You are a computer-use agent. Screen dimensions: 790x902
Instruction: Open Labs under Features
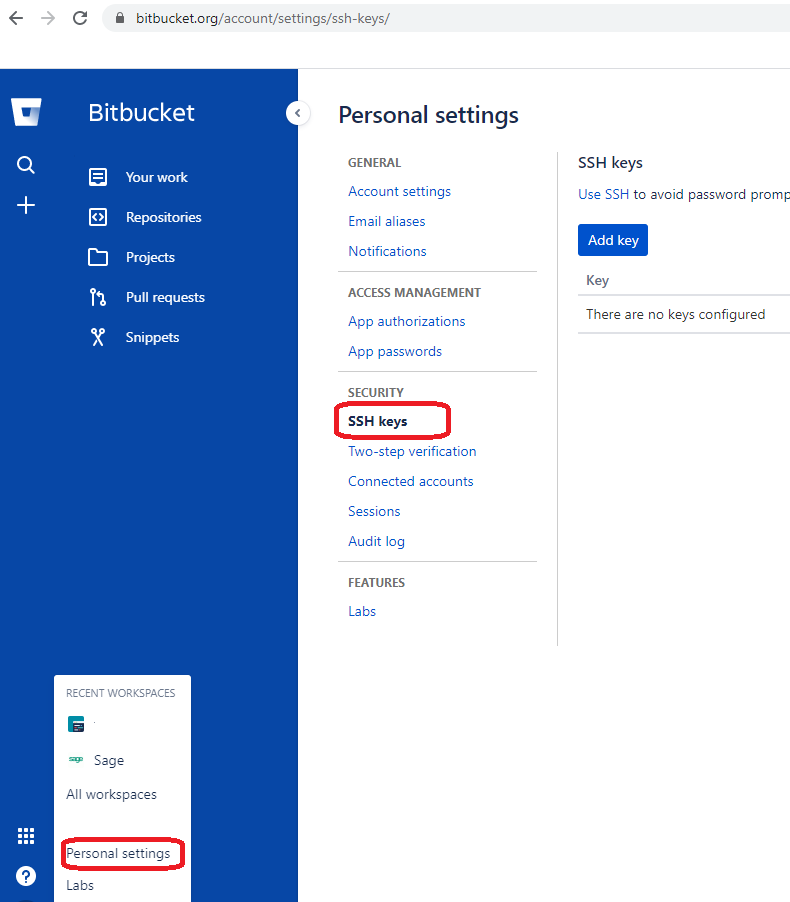[362, 611]
